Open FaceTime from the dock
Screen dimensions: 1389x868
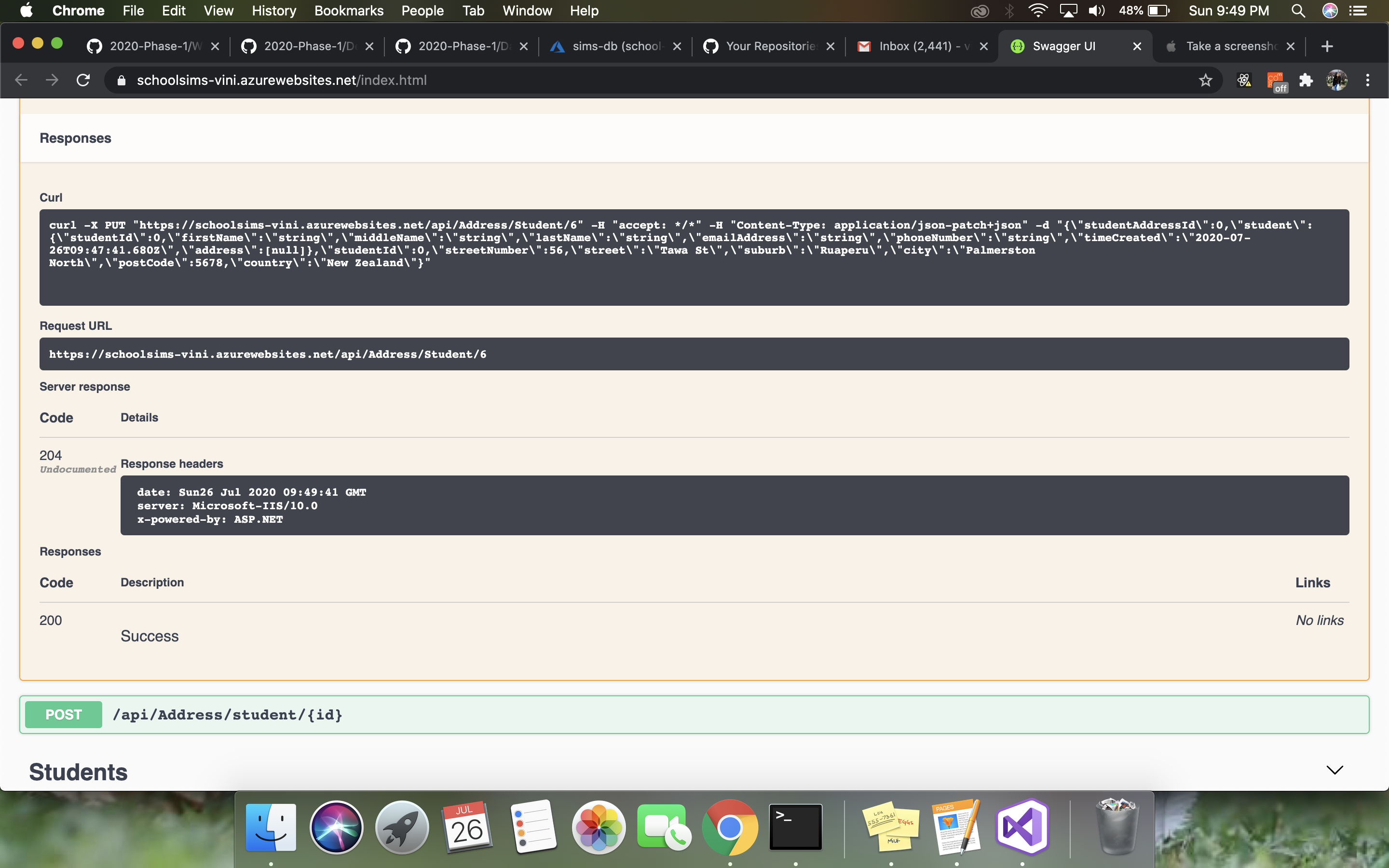click(664, 827)
